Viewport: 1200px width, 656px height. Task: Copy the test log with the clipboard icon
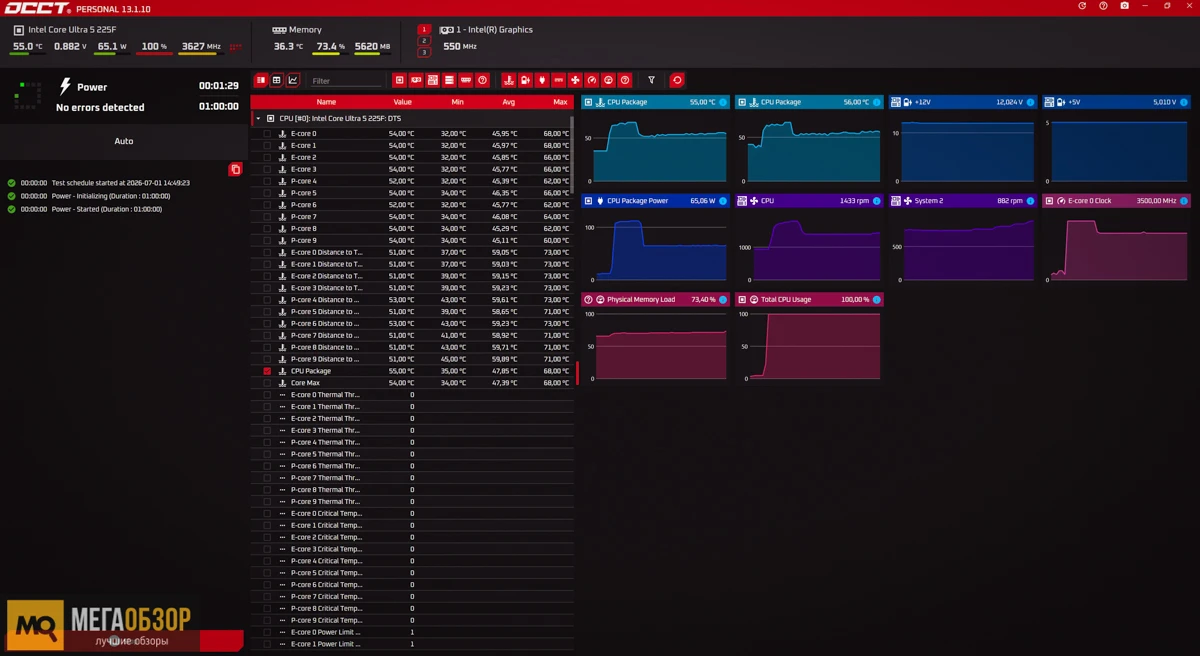click(x=235, y=169)
